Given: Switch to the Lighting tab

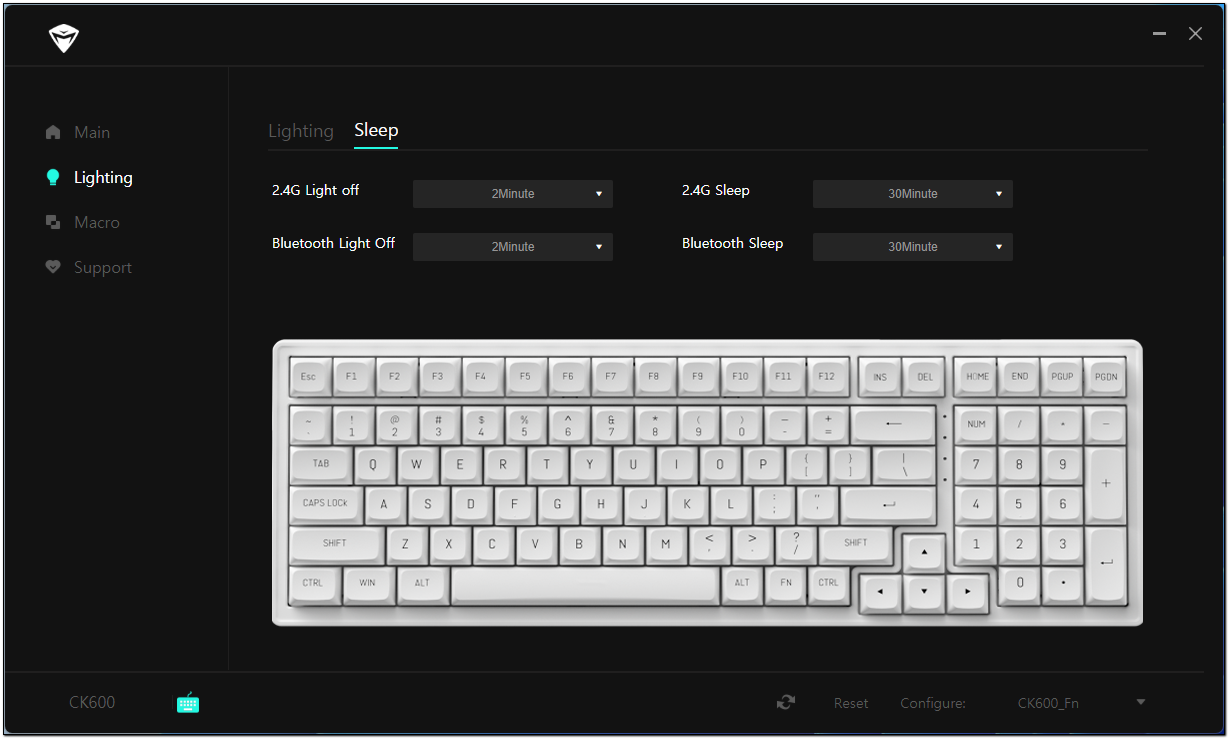Looking at the screenshot, I should (300, 131).
